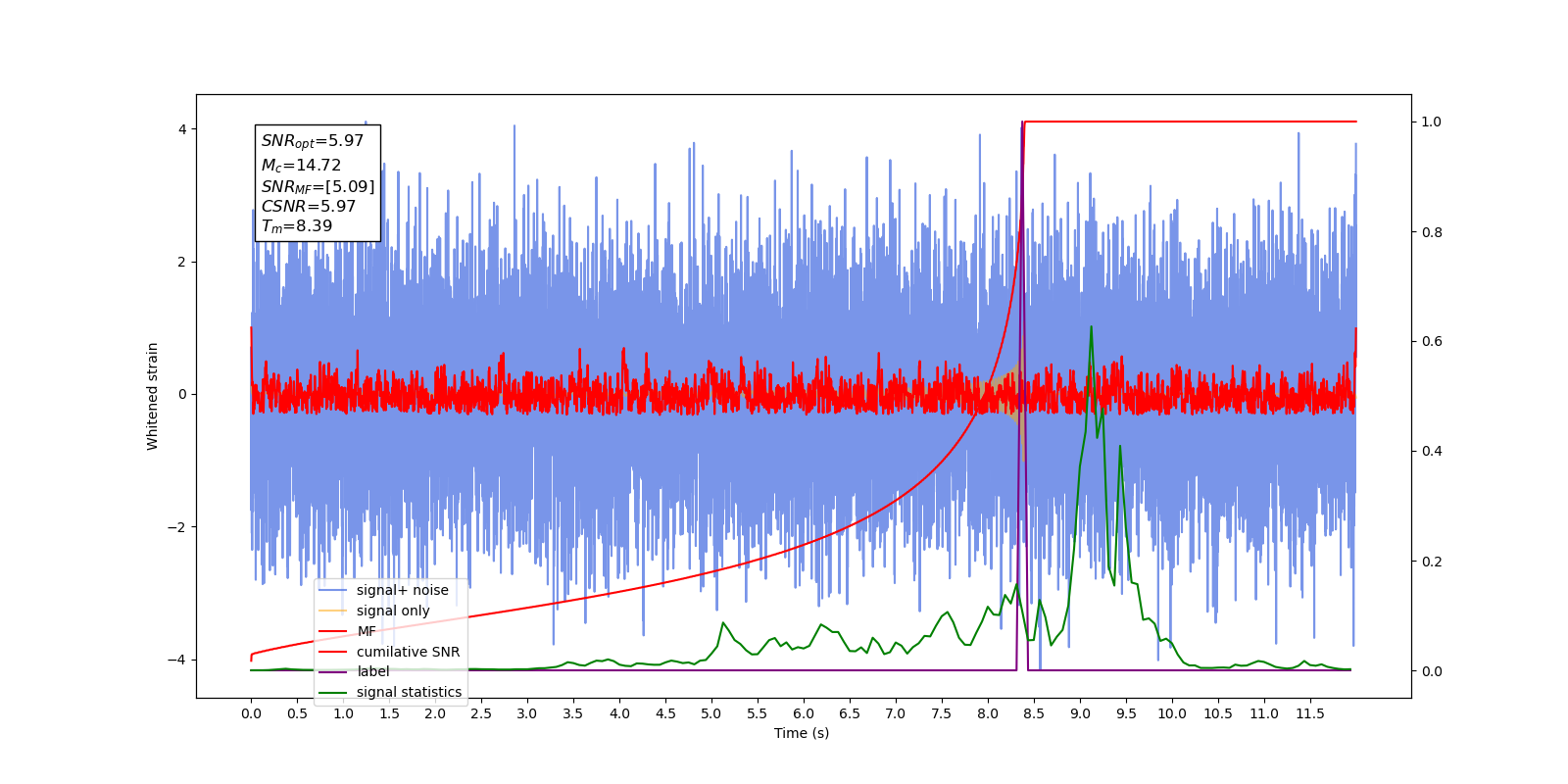Click the 4 tick on the left axis

pos(182,129)
